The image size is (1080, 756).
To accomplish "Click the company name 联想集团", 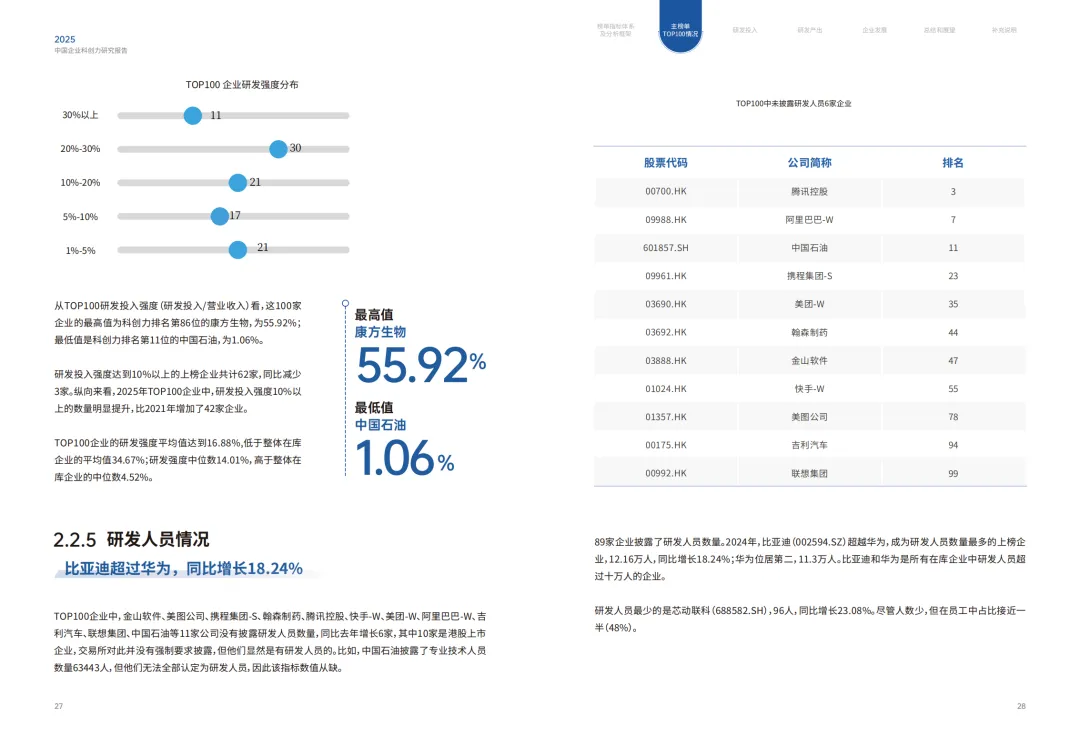I will coord(809,474).
